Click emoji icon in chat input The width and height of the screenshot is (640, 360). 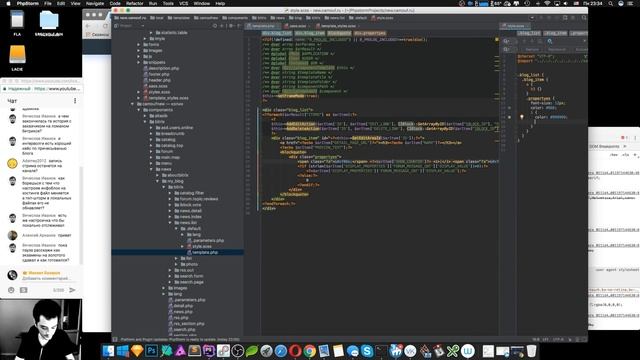point(11,290)
